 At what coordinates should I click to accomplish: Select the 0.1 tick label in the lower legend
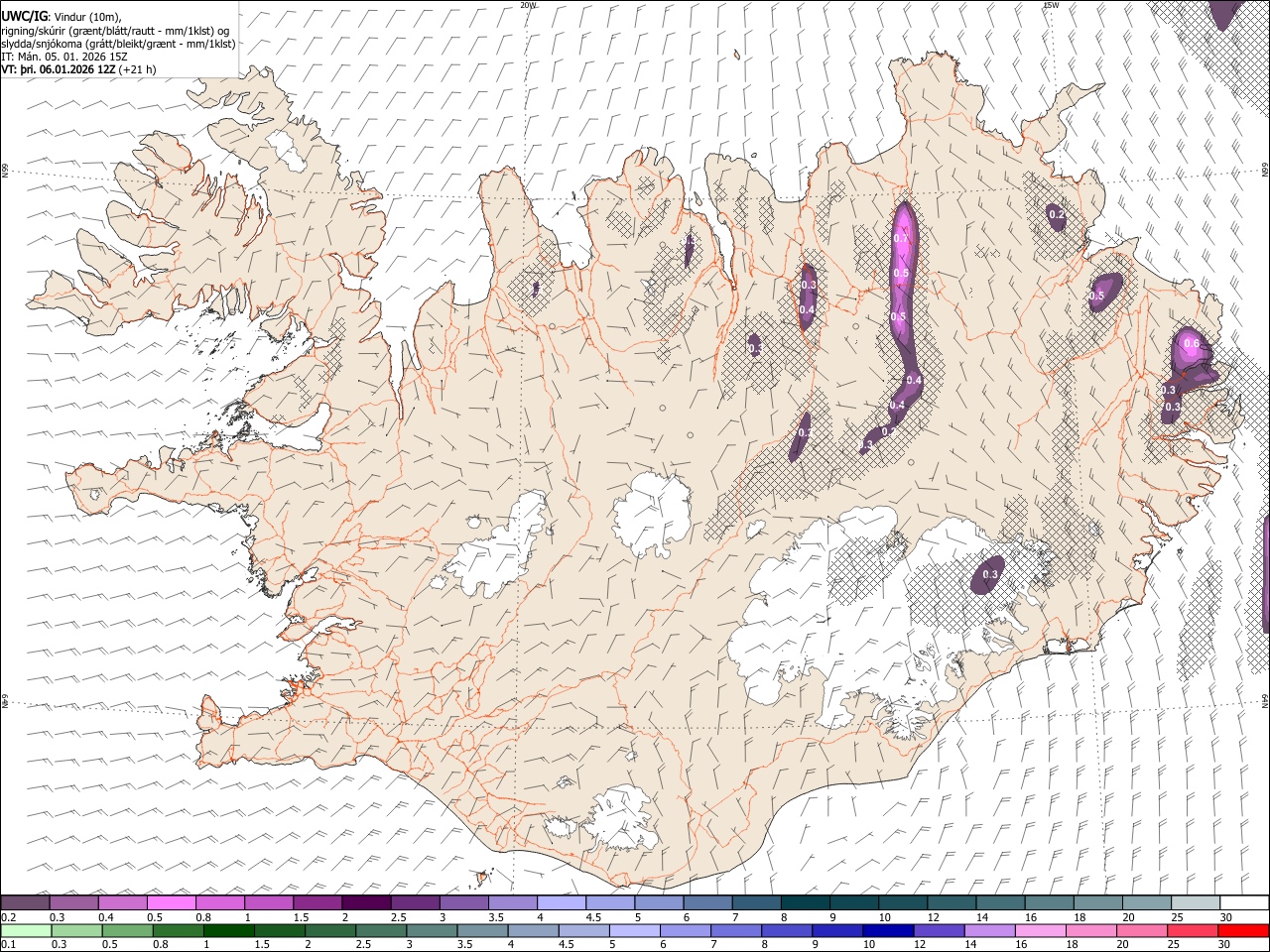tap(7, 945)
